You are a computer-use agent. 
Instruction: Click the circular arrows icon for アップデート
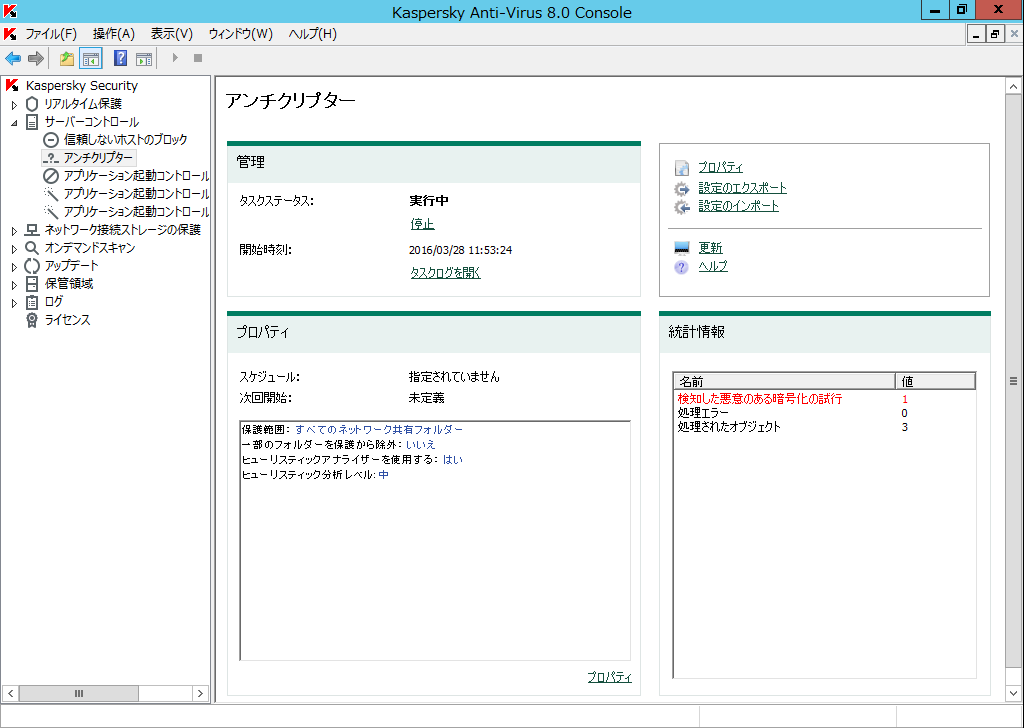32,266
